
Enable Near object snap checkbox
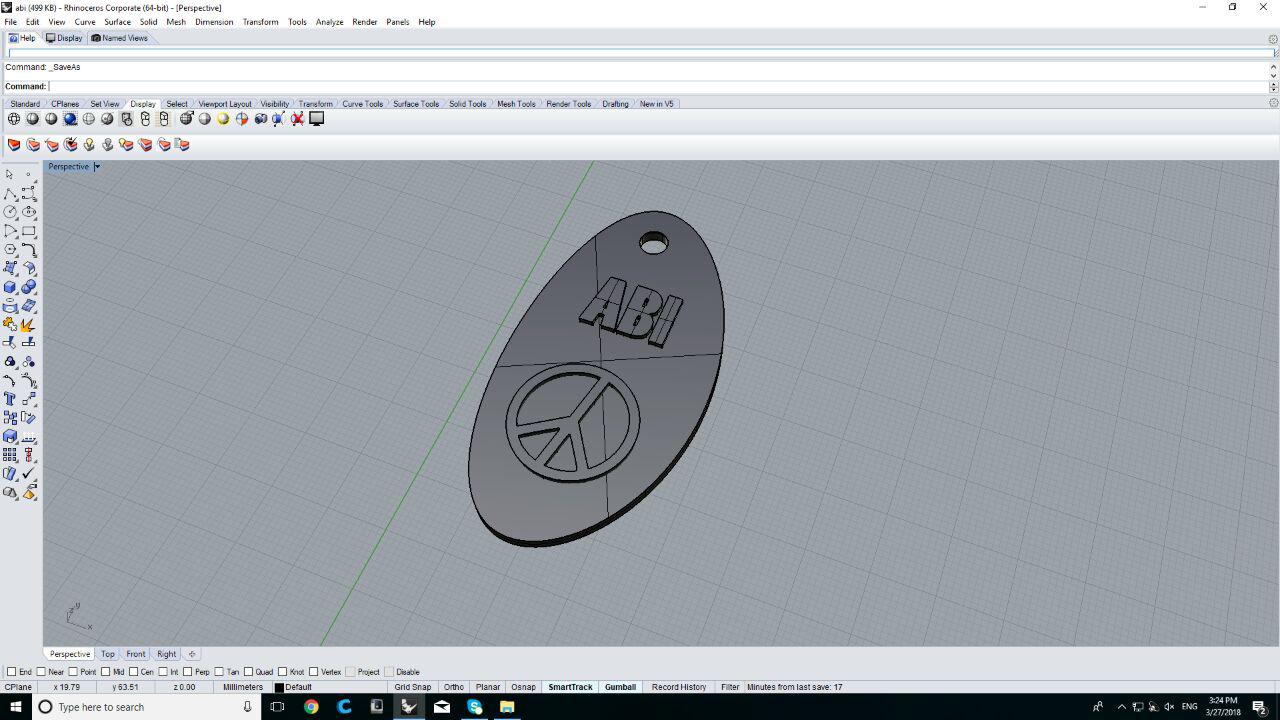tap(42, 672)
